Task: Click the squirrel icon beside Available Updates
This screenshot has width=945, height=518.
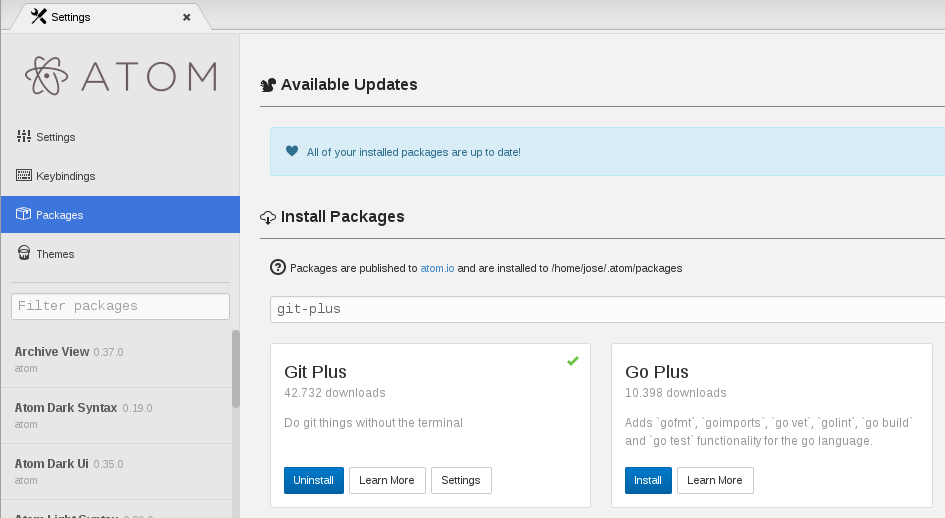Action: (x=268, y=85)
